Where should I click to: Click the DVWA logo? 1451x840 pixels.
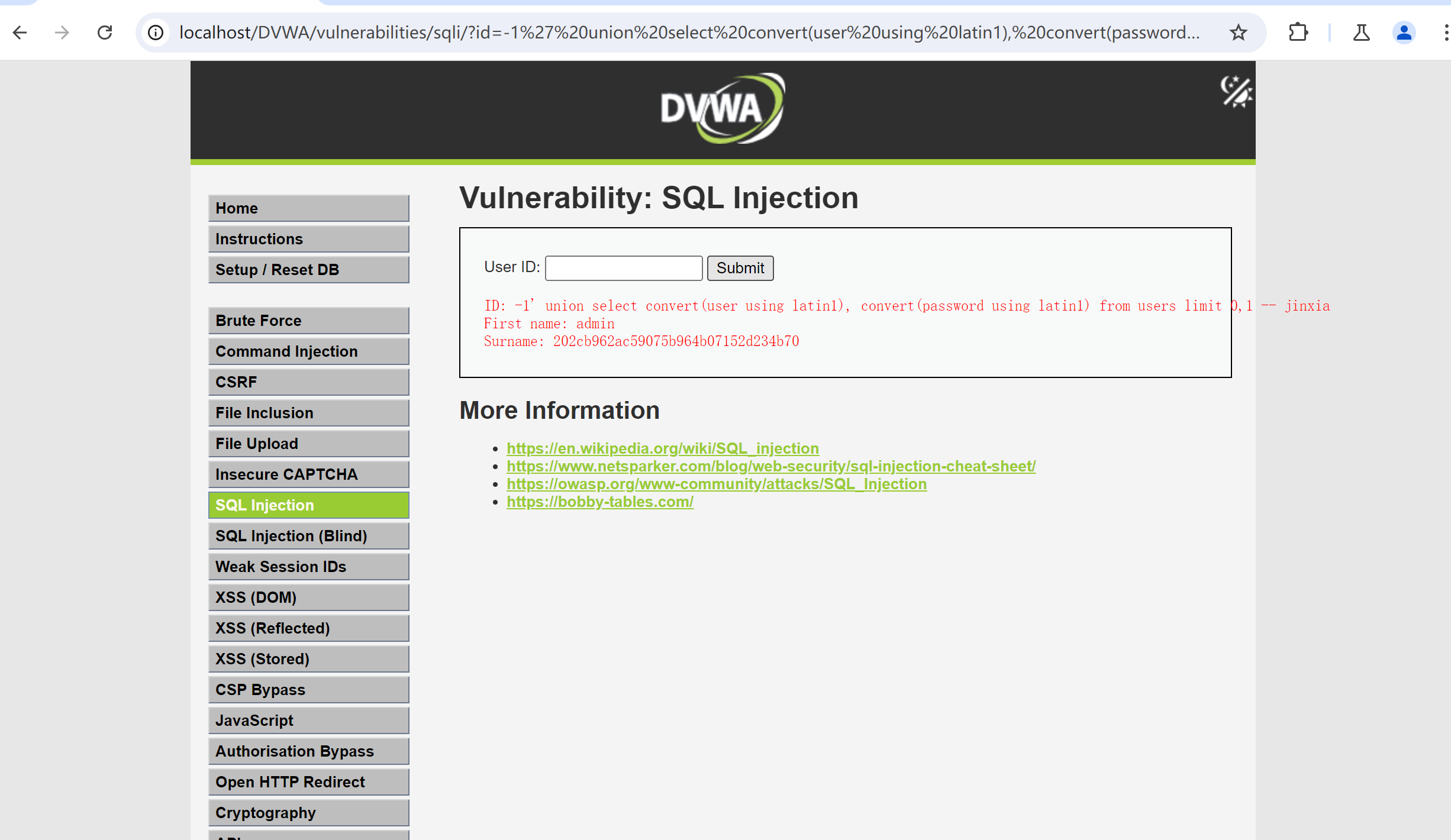(722, 109)
